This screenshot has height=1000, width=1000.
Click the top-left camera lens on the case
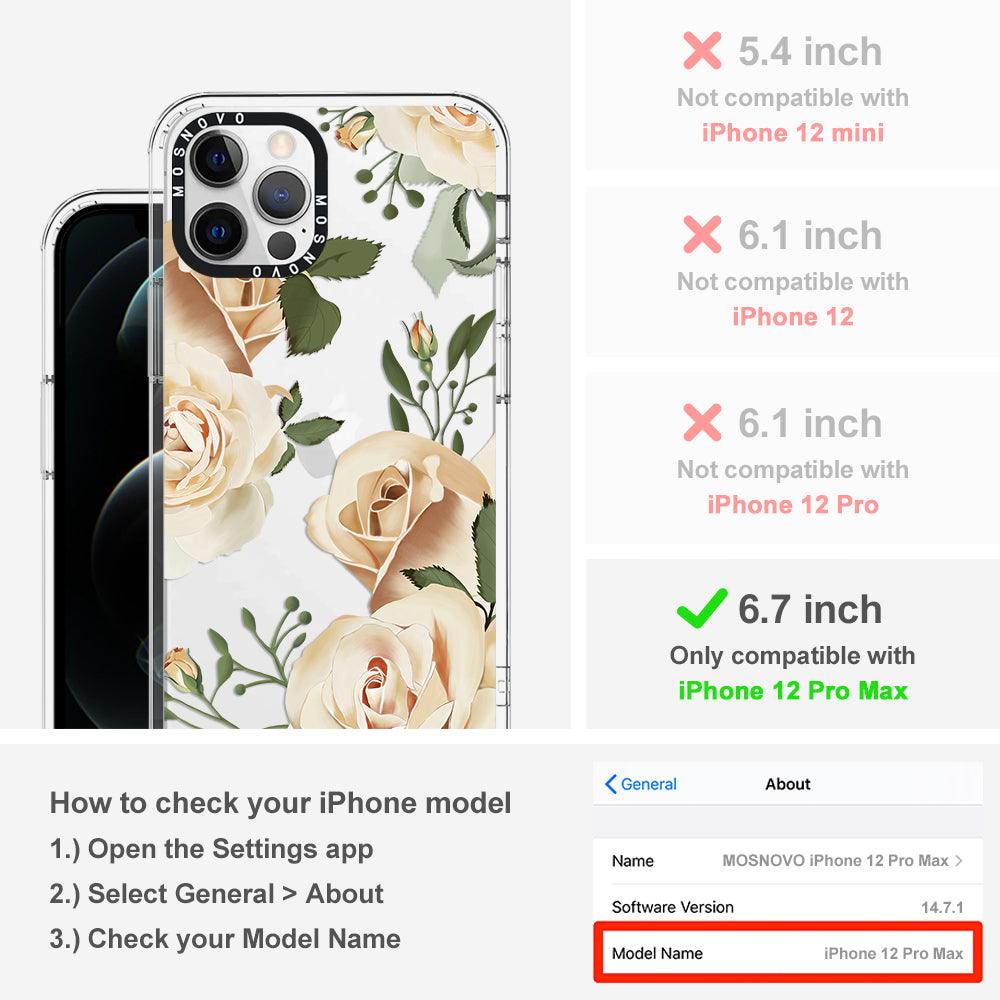tap(218, 159)
